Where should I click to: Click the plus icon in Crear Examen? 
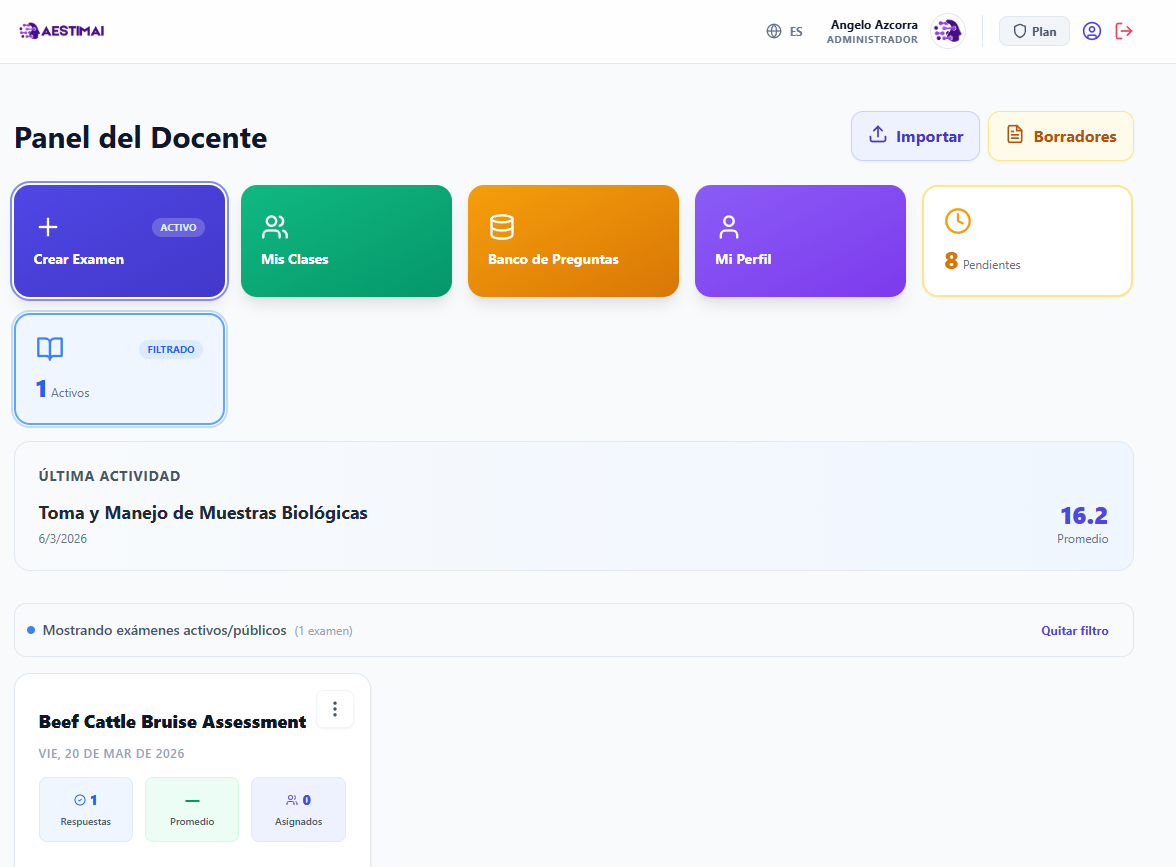point(48,226)
